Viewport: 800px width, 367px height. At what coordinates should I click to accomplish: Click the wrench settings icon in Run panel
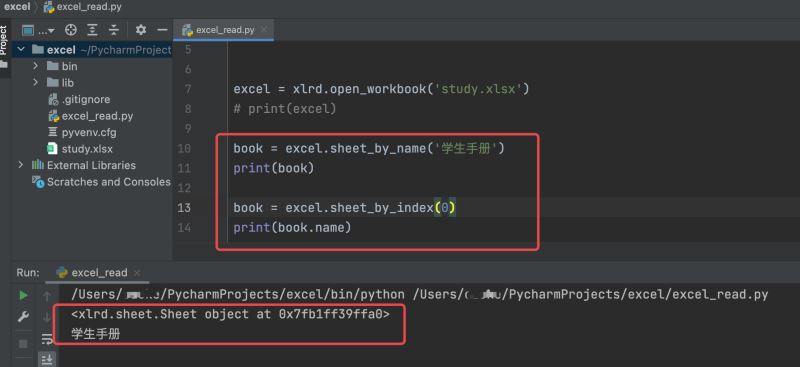[23, 317]
